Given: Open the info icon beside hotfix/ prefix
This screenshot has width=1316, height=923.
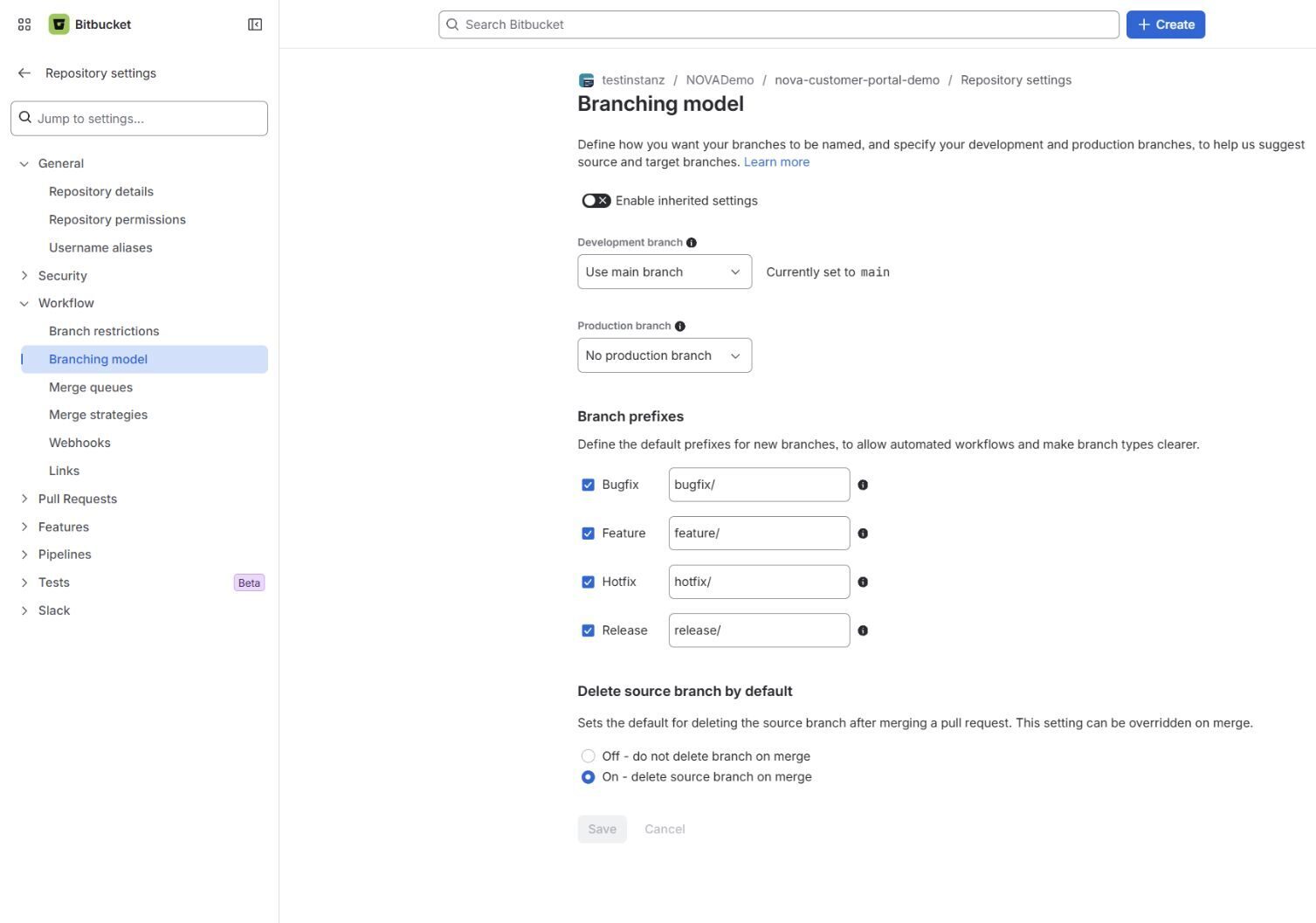Looking at the screenshot, I should 863,582.
